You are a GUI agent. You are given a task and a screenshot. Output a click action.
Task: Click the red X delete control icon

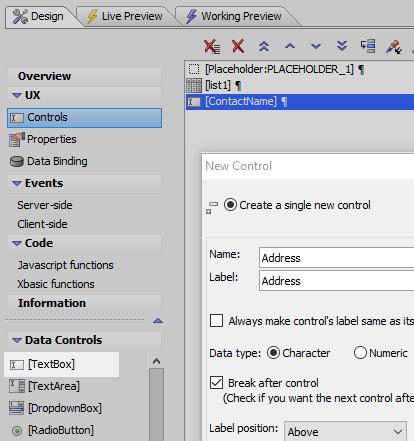238,46
